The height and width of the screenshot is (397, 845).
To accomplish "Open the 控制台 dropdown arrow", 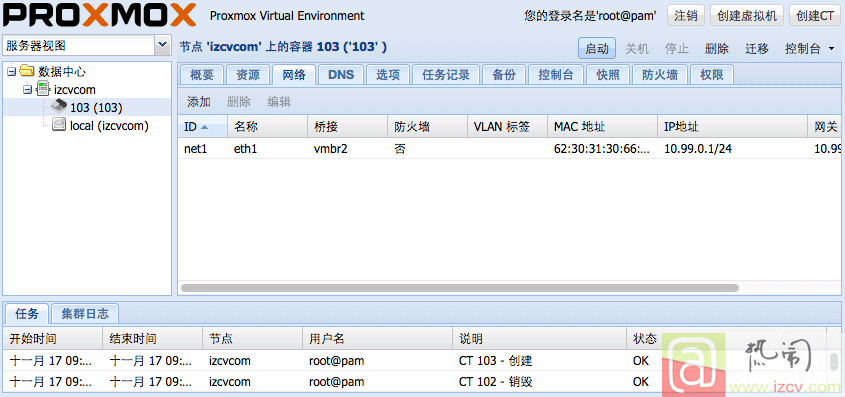I will 832,49.
